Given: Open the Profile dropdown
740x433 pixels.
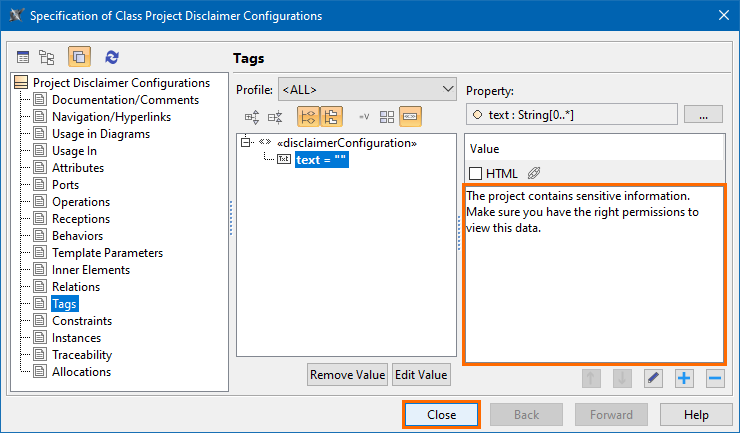Looking at the screenshot, I should click(x=366, y=90).
